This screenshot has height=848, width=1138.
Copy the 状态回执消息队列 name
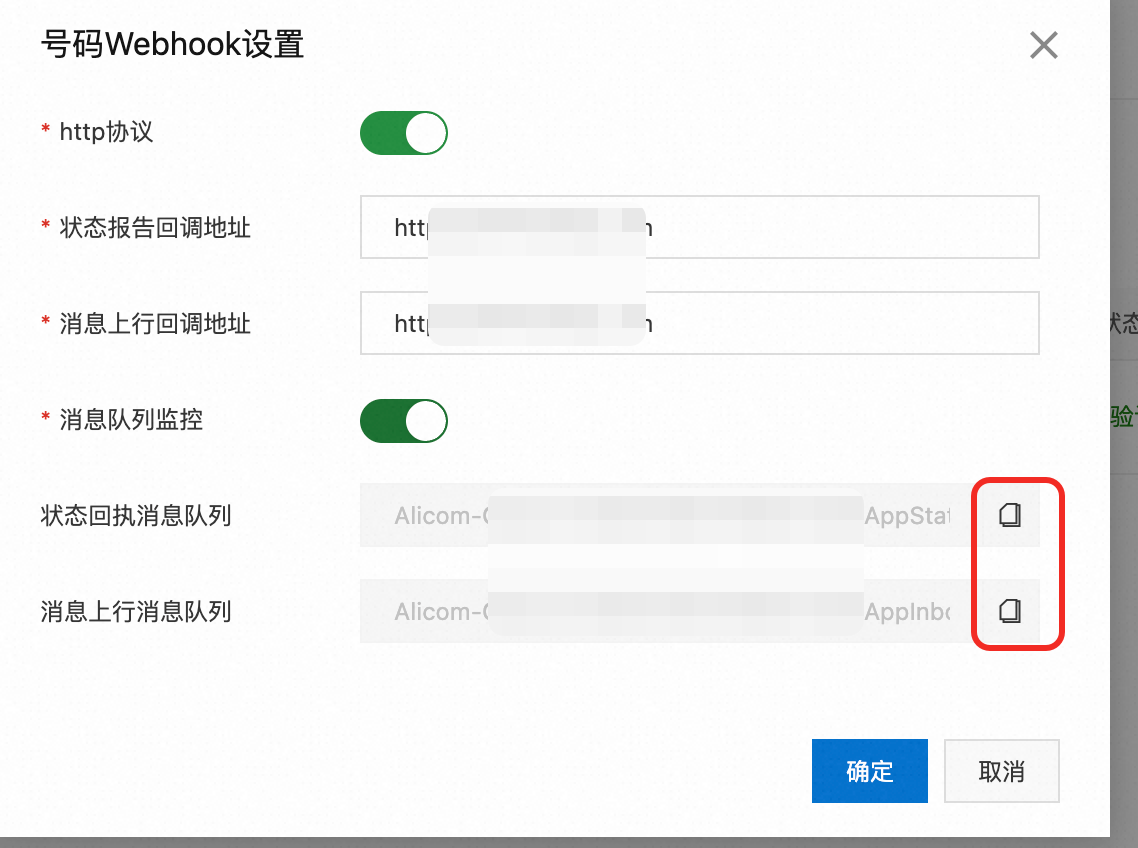point(1010,515)
